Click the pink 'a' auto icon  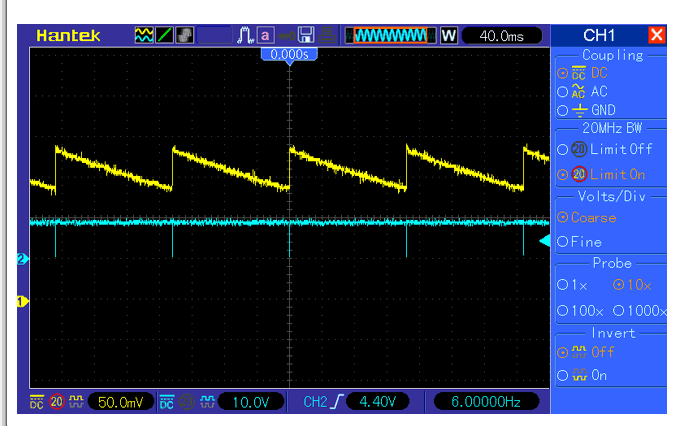pyautogui.click(x=265, y=35)
